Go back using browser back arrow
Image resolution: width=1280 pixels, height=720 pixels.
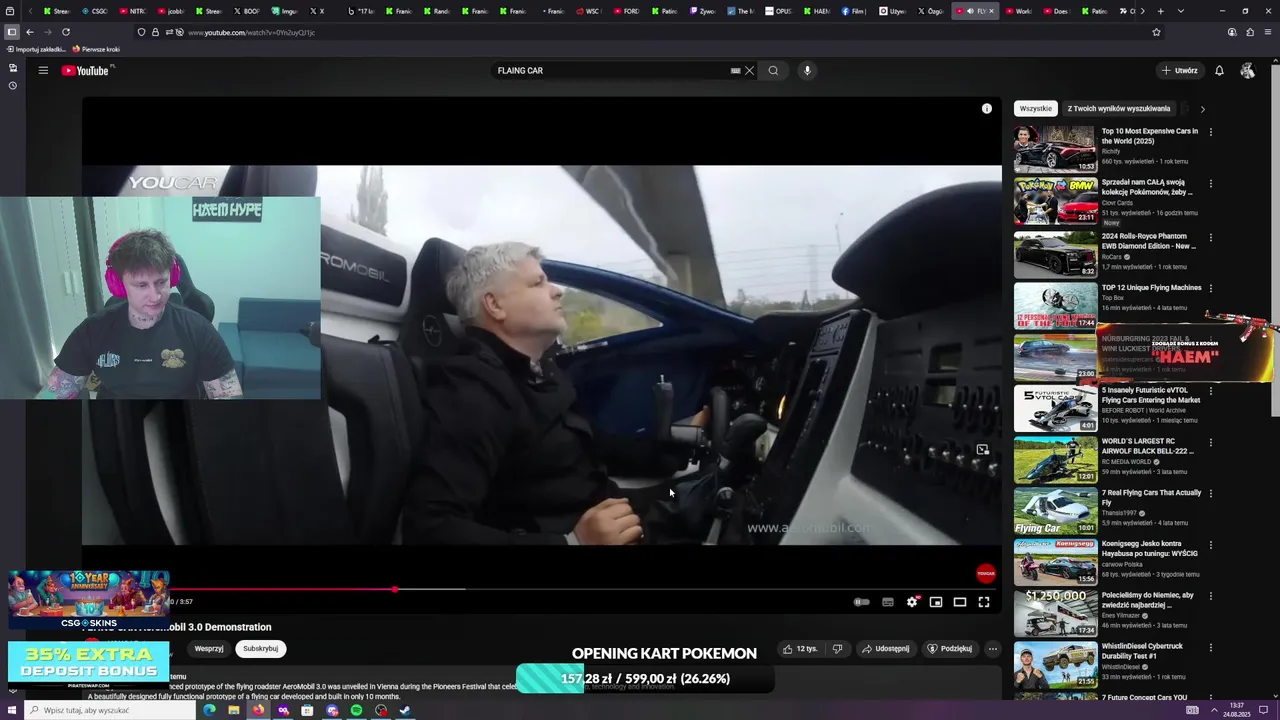click(30, 32)
